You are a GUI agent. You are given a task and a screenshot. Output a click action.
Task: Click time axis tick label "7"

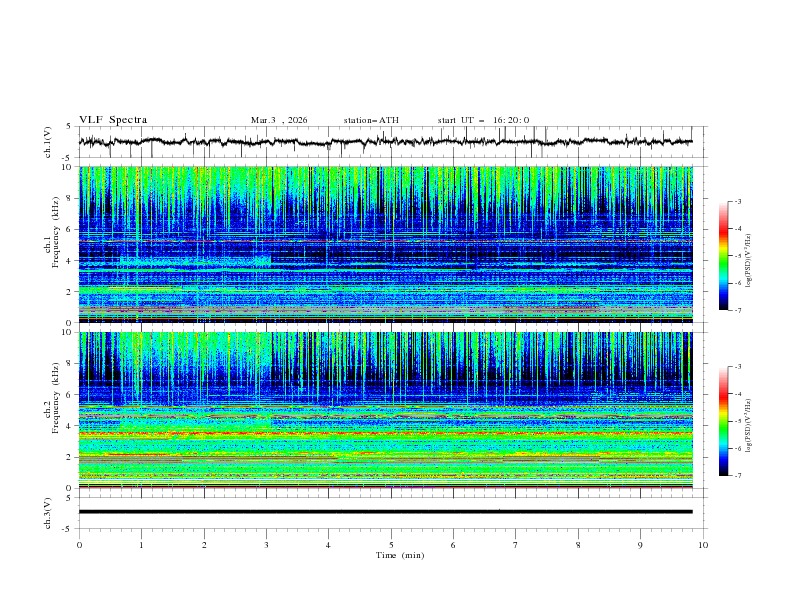[x=516, y=545]
